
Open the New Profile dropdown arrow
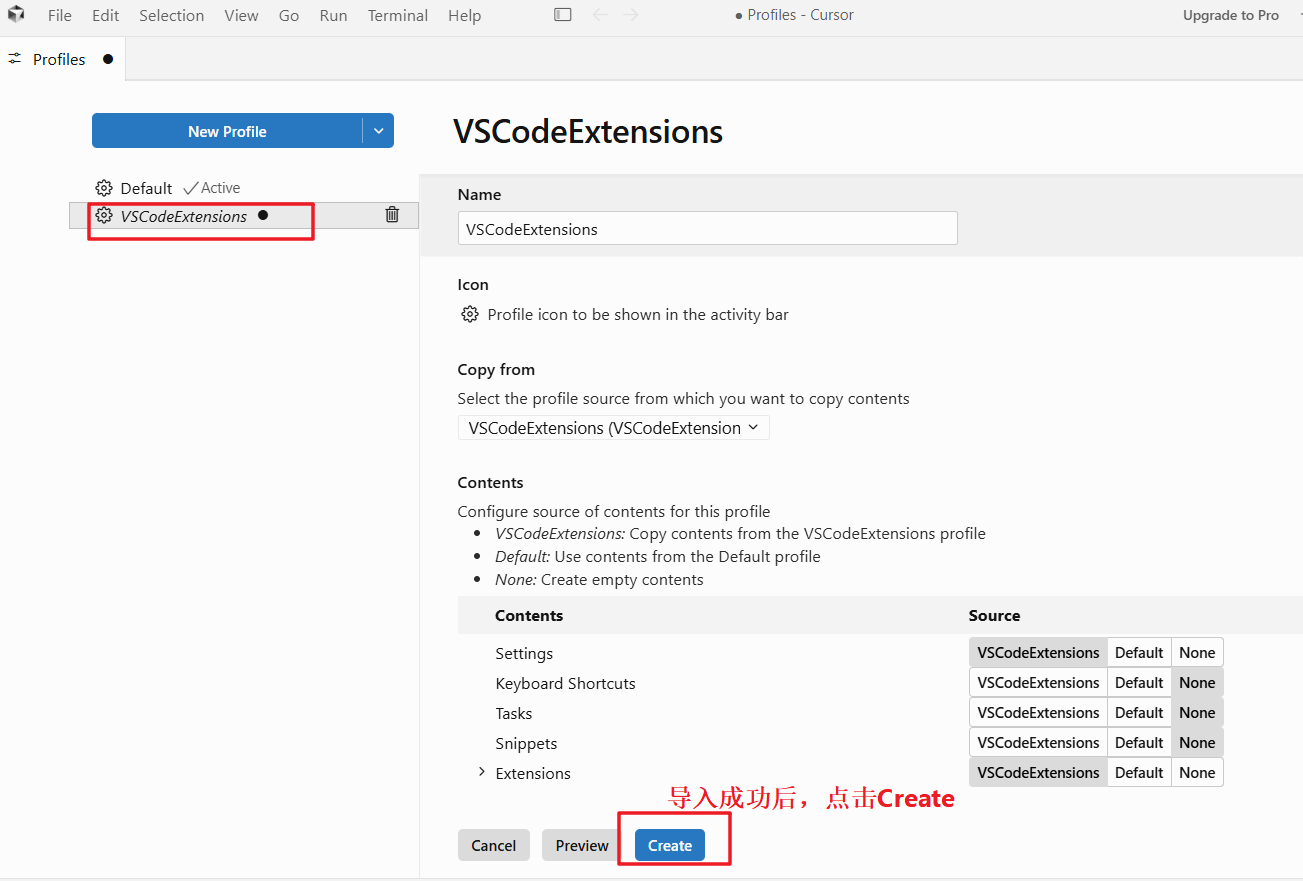tap(378, 131)
